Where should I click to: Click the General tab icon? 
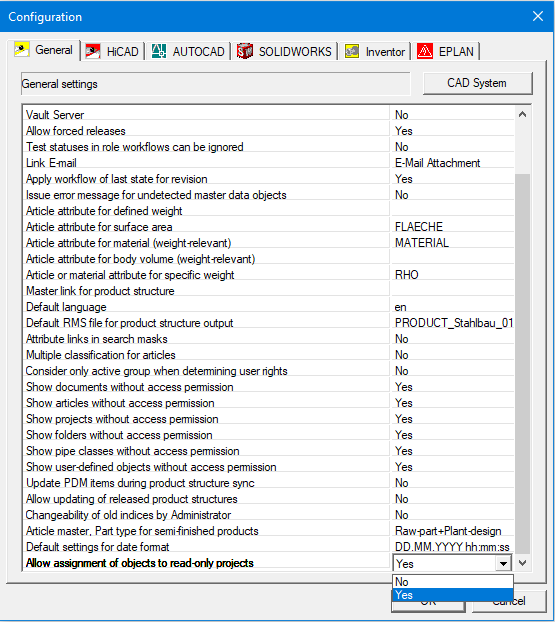(x=21, y=50)
